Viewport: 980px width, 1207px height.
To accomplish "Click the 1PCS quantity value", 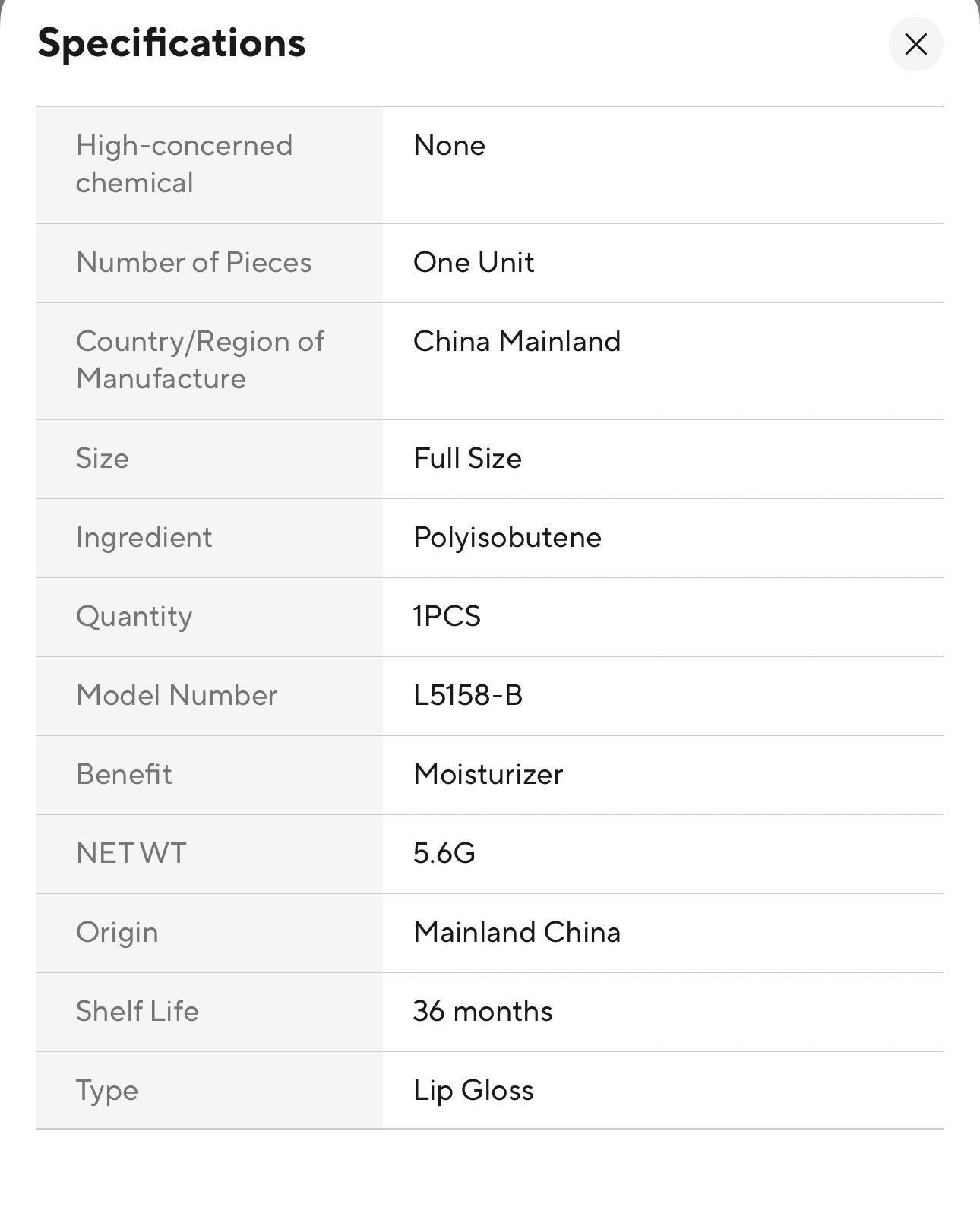I will coord(447,616).
